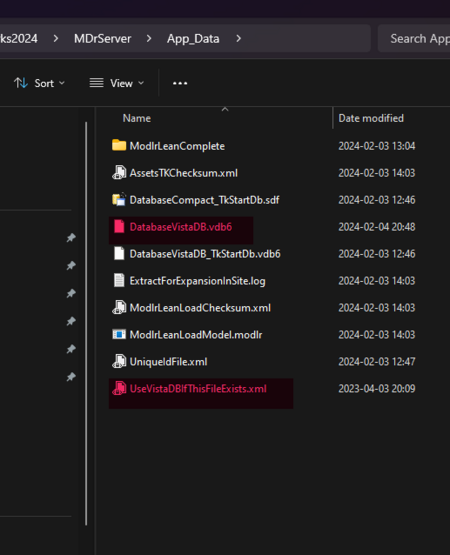Click the AssetsTKChecksum.xml file icon
The width and height of the screenshot is (450, 555).
(x=119, y=173)
